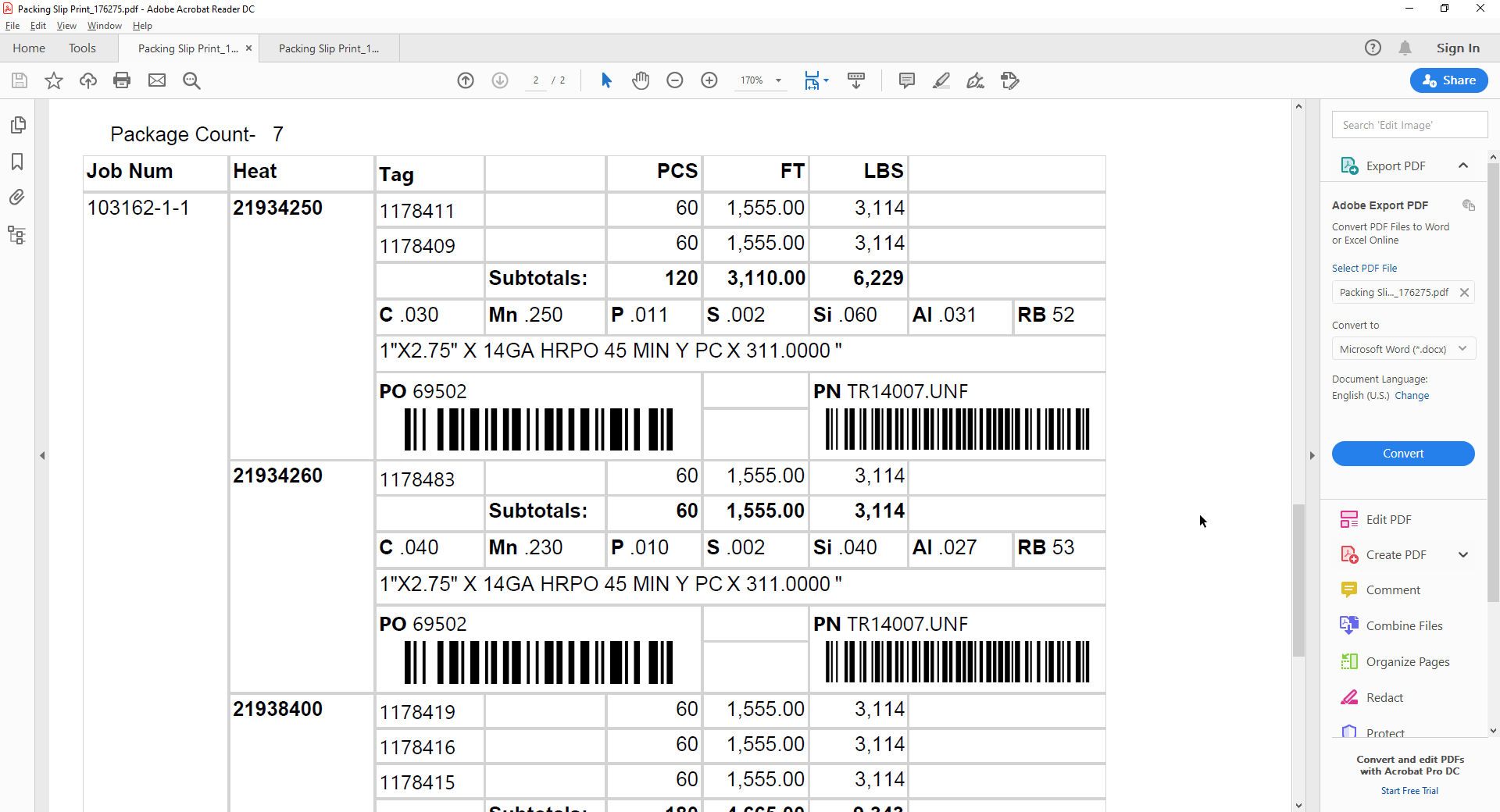The image size is (1500, 812).
Task: Add a sticky note comment
Action: tap(907, 80)
